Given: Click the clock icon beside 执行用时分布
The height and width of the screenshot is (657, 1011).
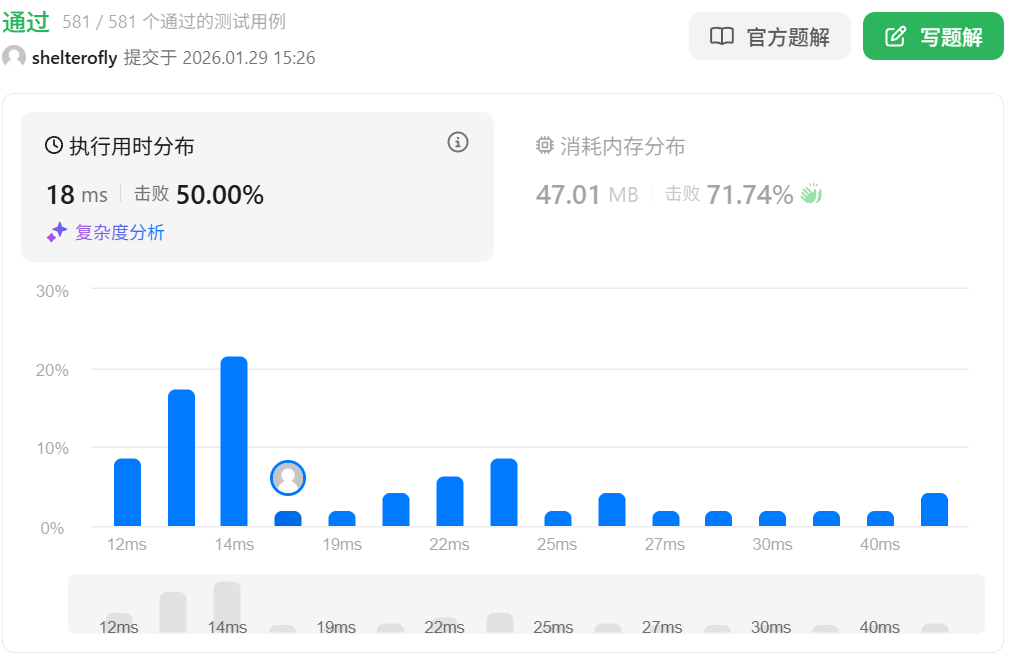Looking at the screenshot, I should tap(54, 146).
